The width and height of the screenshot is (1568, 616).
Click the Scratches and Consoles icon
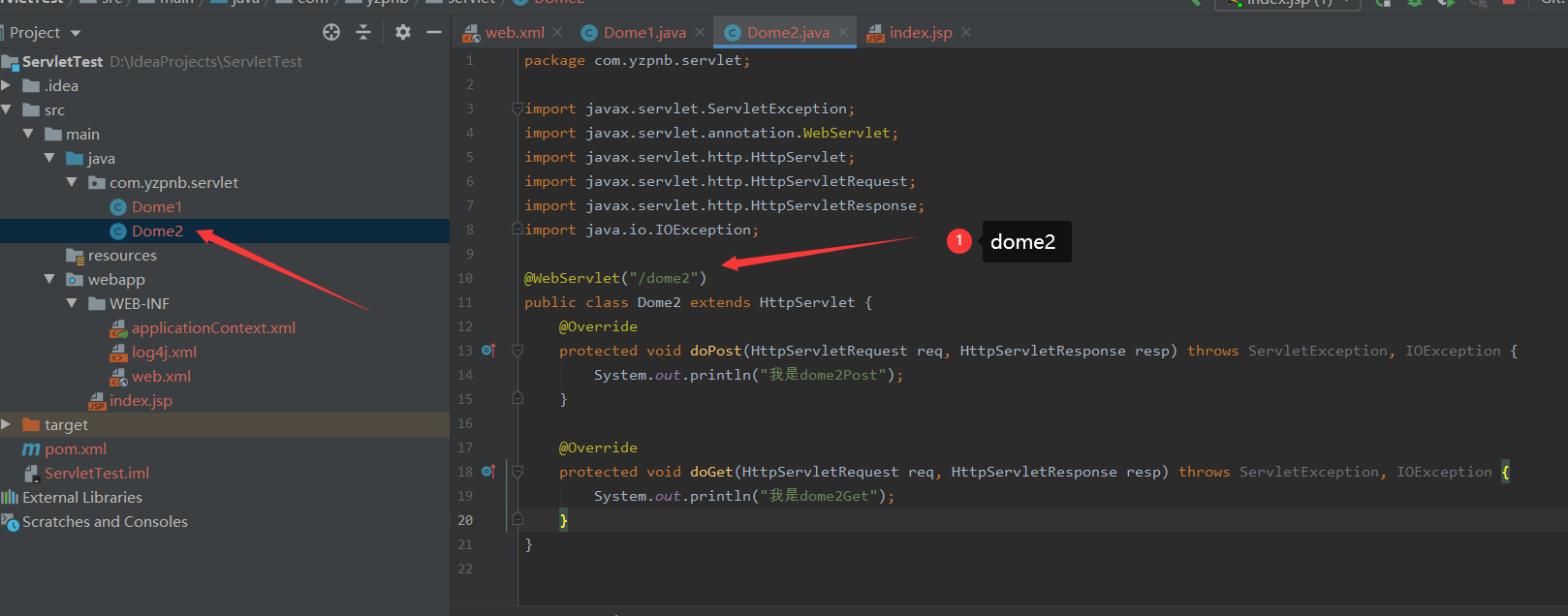(10, 522)
